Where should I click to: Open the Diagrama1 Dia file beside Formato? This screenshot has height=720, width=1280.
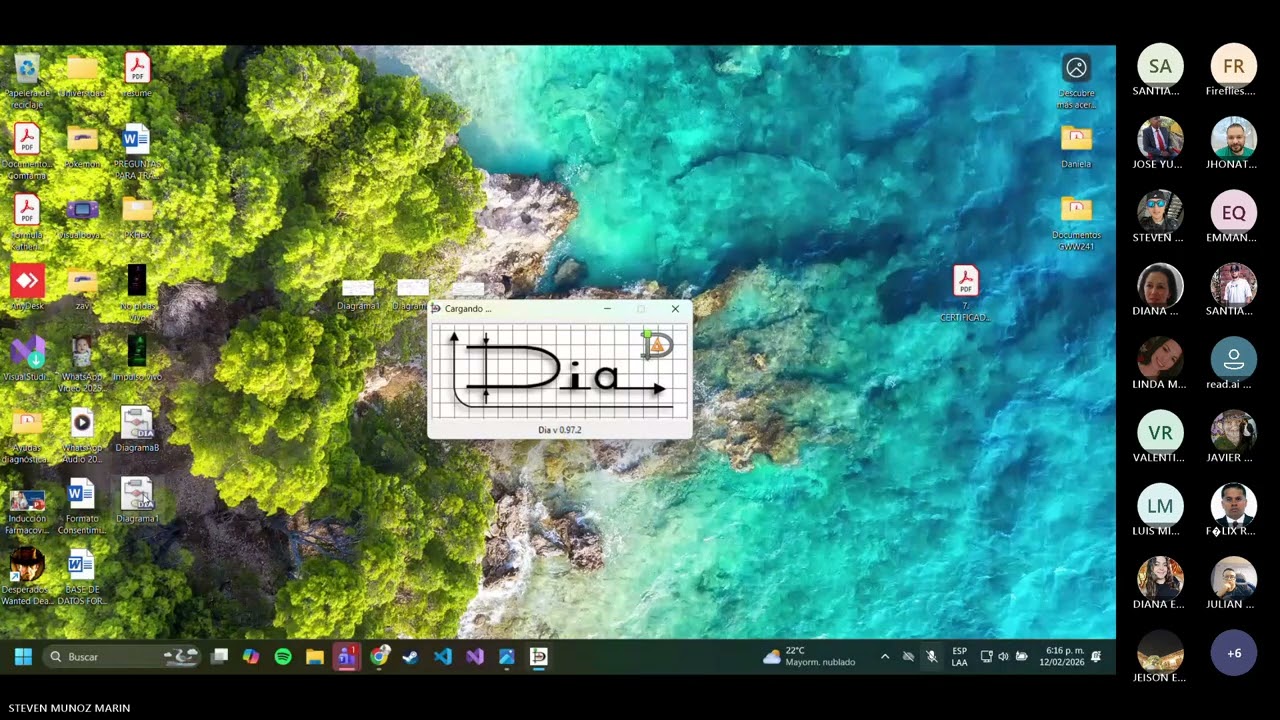pos(137,501)
